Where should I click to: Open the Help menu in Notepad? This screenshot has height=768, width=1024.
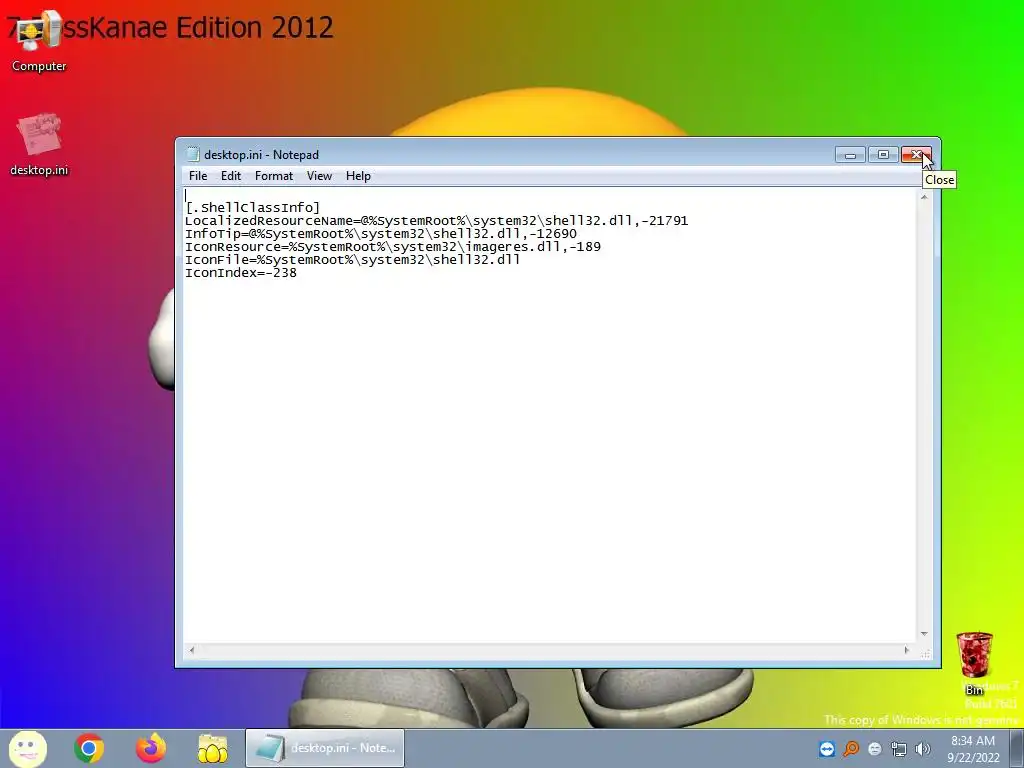click(x=358, y=176)
